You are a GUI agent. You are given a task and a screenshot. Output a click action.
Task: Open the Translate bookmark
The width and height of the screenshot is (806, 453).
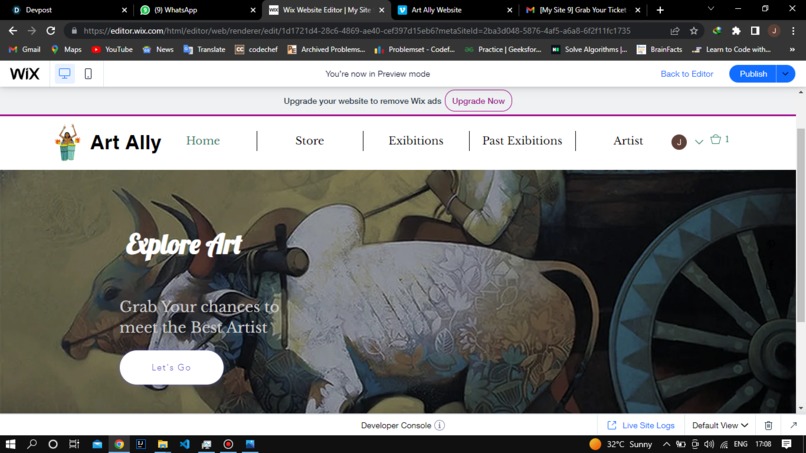coord(204,49)
